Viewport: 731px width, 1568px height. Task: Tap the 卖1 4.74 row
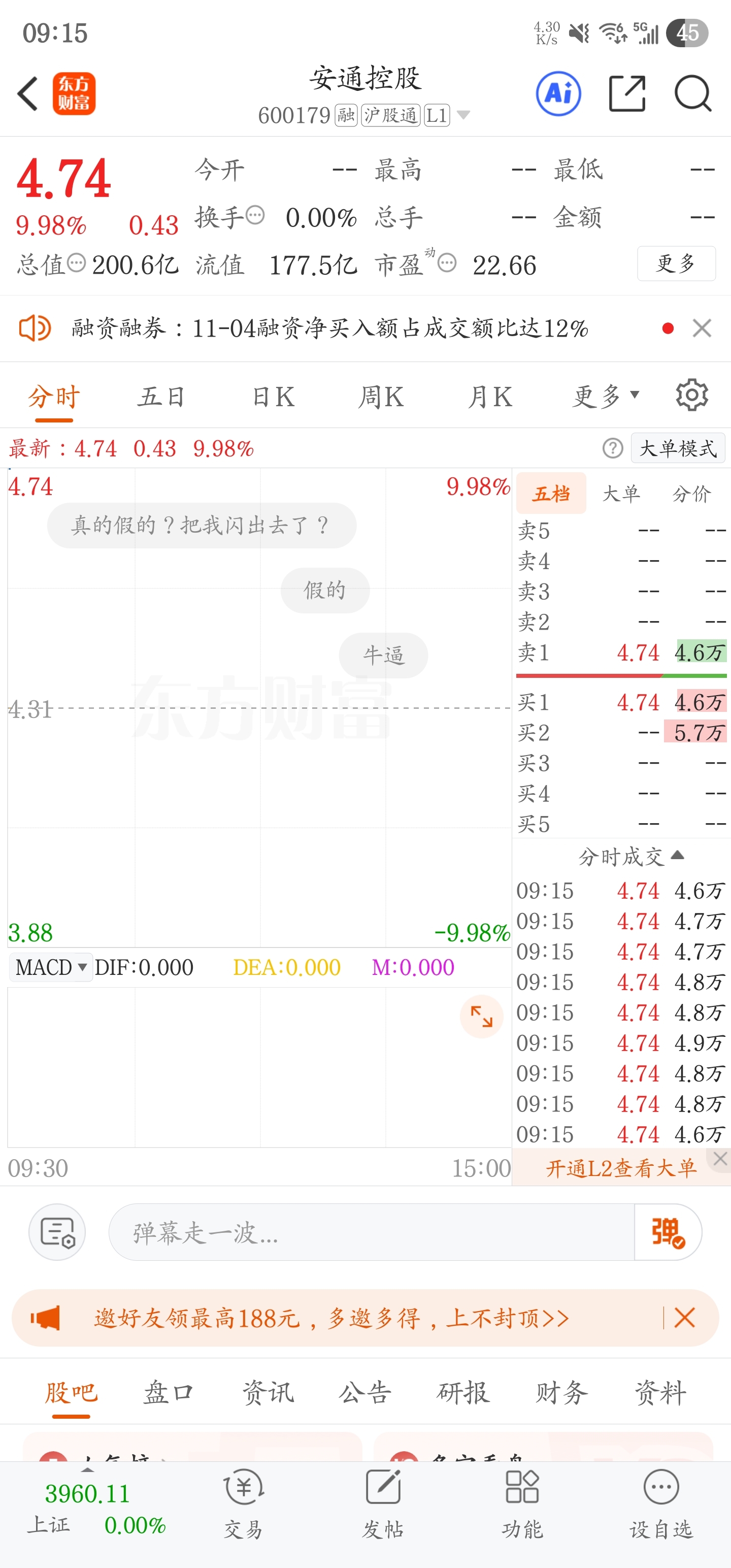[621, 652]
